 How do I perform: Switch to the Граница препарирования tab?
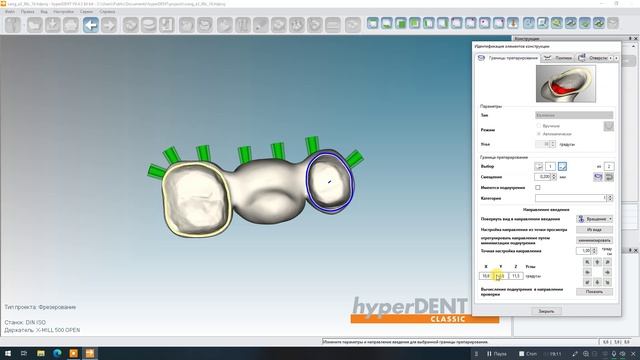pyautogui.click(x=508, y=58)
